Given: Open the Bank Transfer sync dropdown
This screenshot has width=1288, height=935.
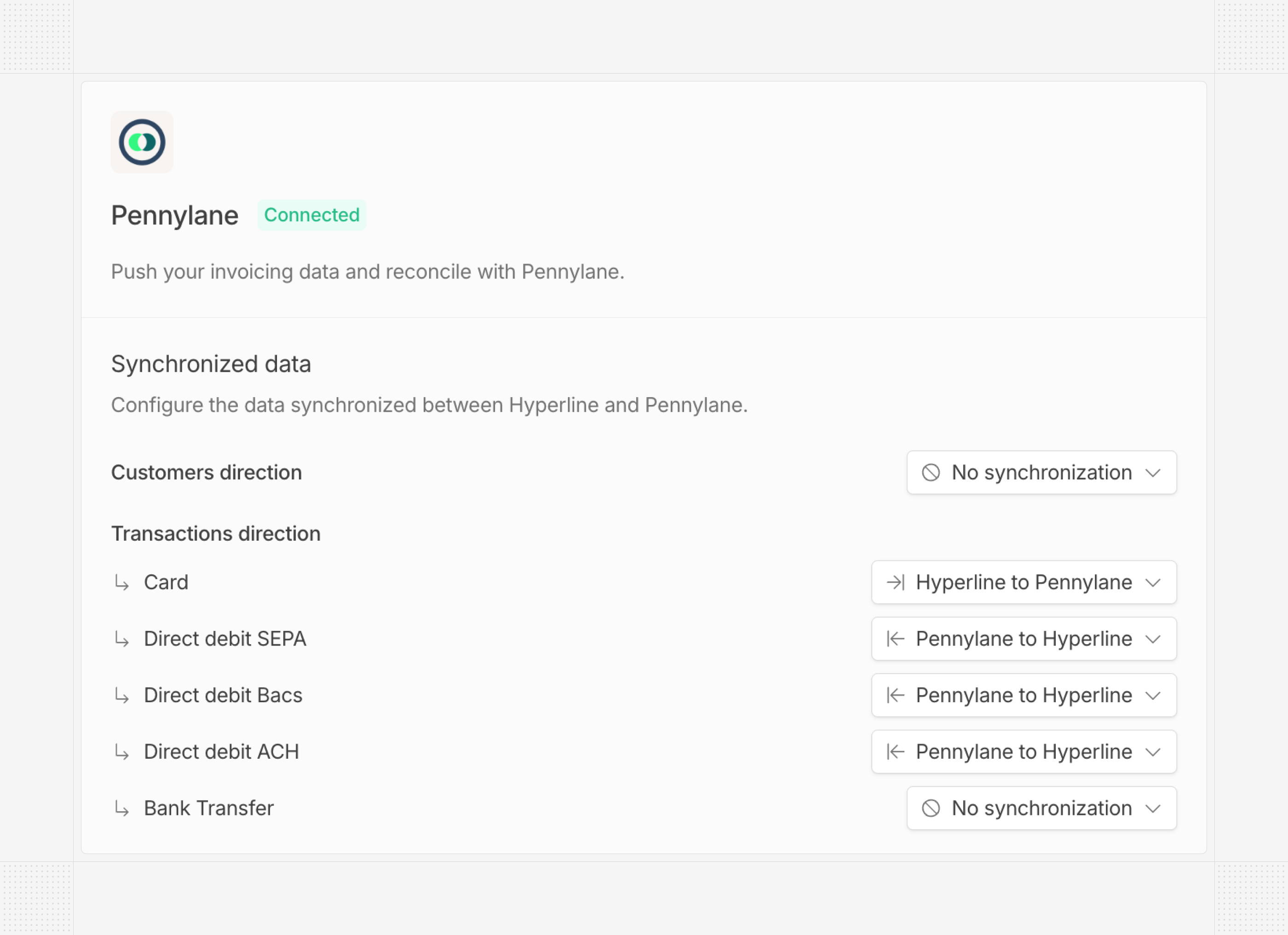Looking at the screenshot, I should point(1041,808).
